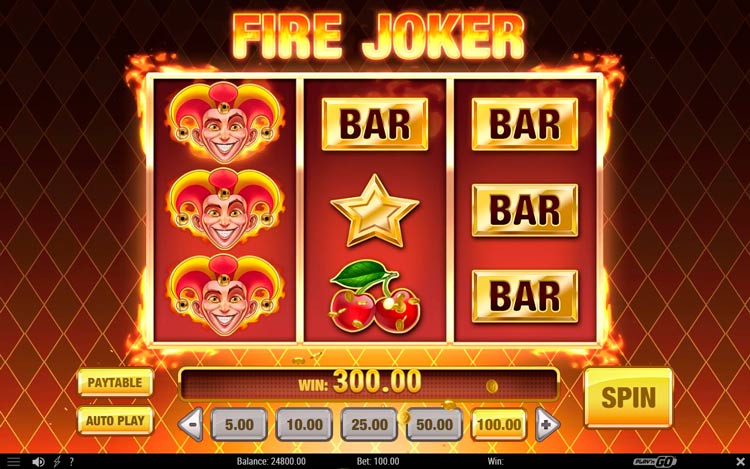
Task: Toggle fast play lightning icon
Action: coord(57,461)
